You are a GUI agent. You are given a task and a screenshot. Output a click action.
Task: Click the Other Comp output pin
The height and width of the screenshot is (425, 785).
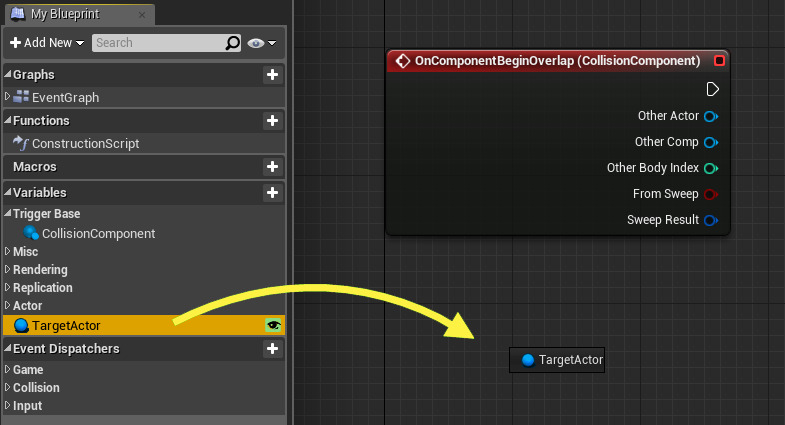click(711, 143)
